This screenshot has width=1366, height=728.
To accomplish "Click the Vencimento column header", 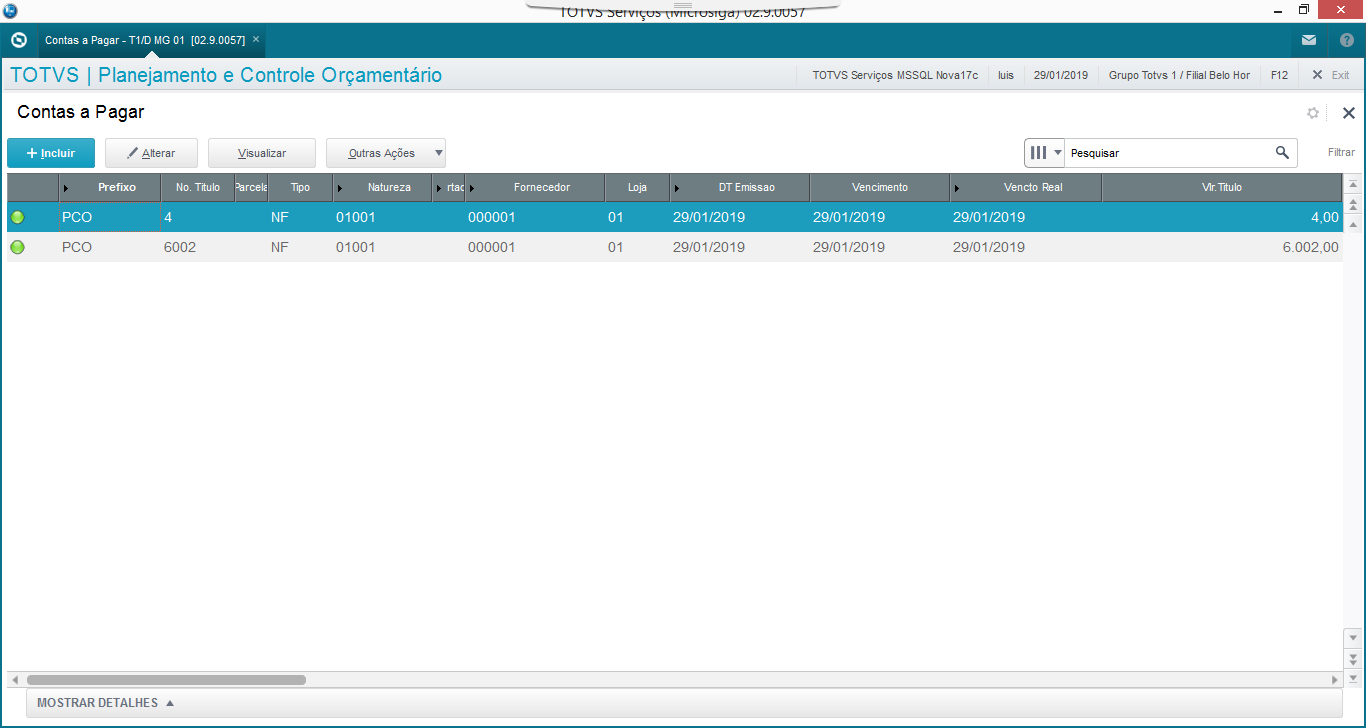I will [880, 187].
